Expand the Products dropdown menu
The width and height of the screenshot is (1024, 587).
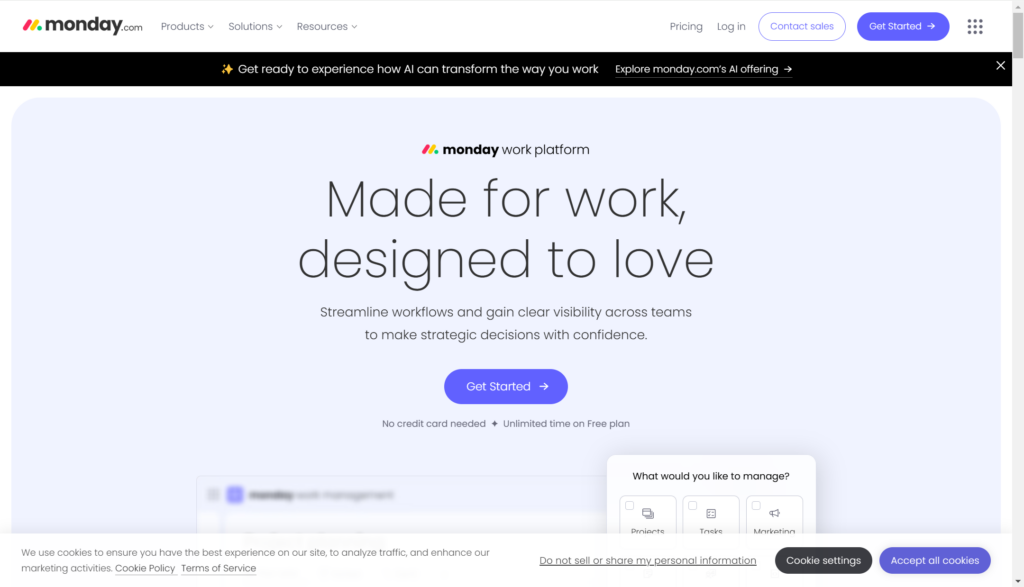[x=187, y=26]
